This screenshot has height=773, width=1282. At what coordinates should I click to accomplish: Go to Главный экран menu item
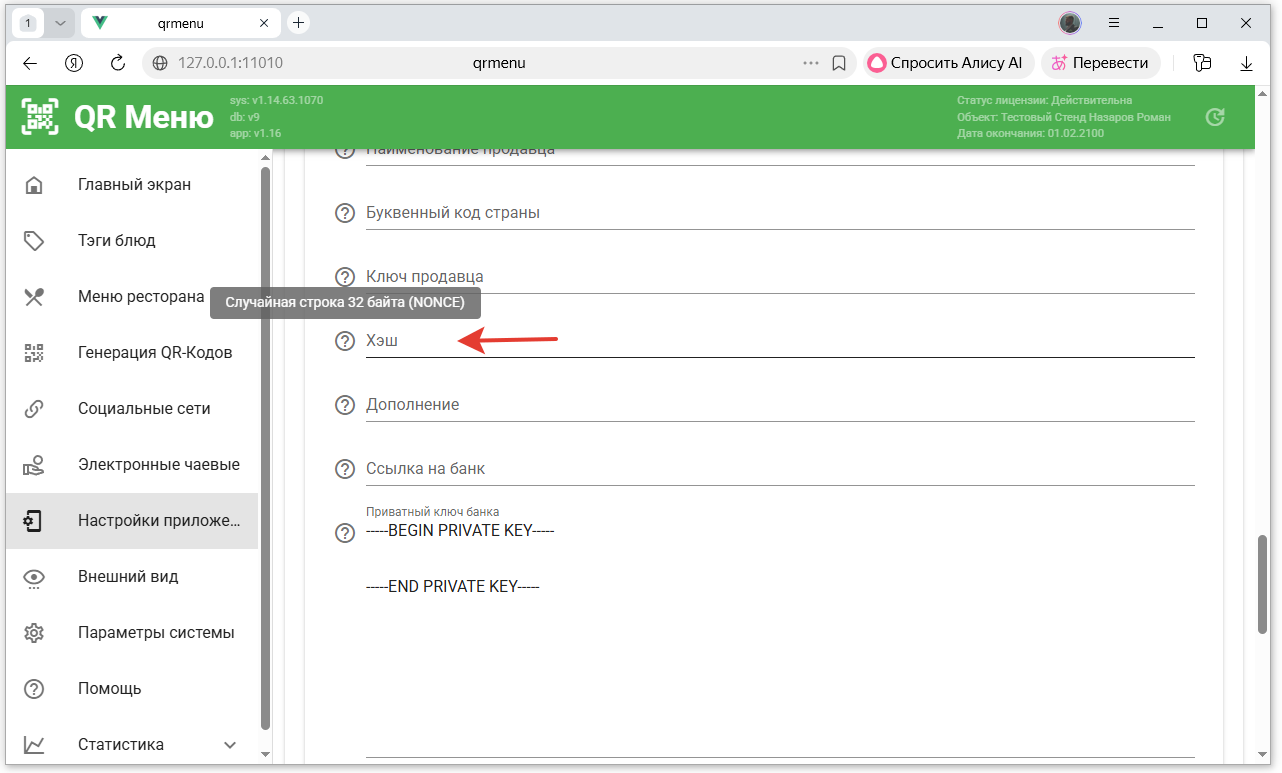(134, 185)
